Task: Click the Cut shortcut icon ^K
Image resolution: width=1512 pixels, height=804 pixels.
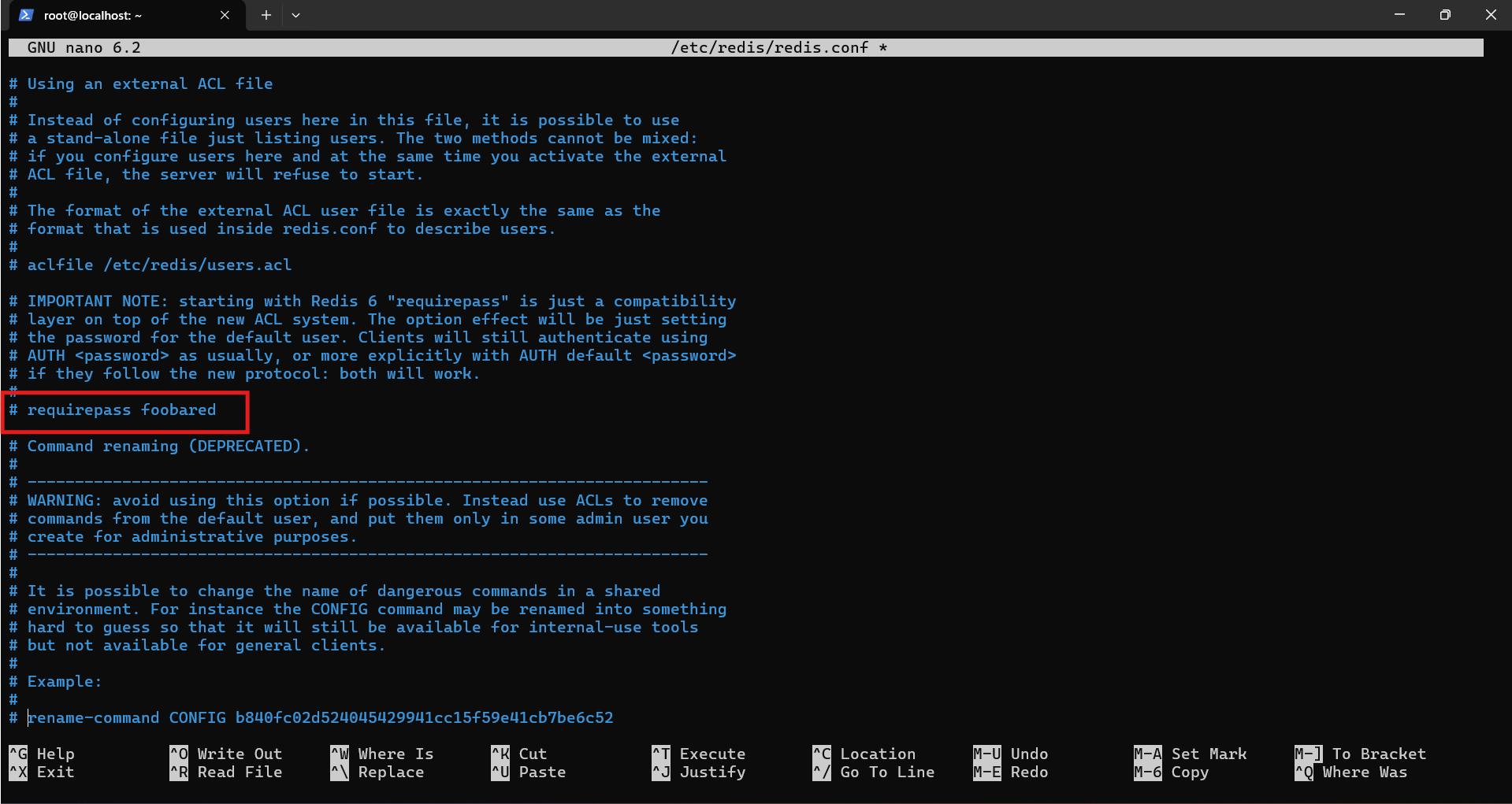Action: 500,753
